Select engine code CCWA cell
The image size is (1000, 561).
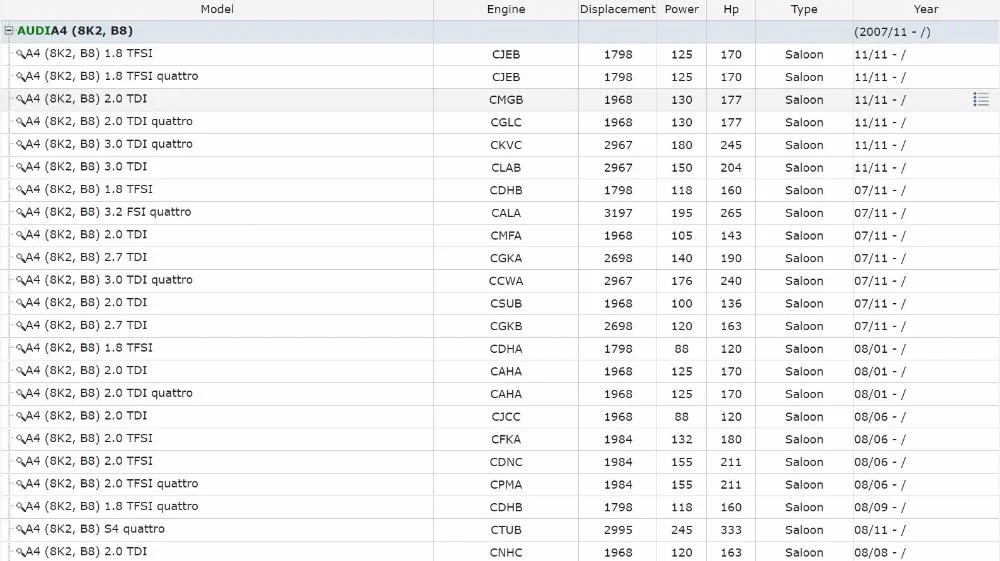pyautogui.click(x=506, y=281)
